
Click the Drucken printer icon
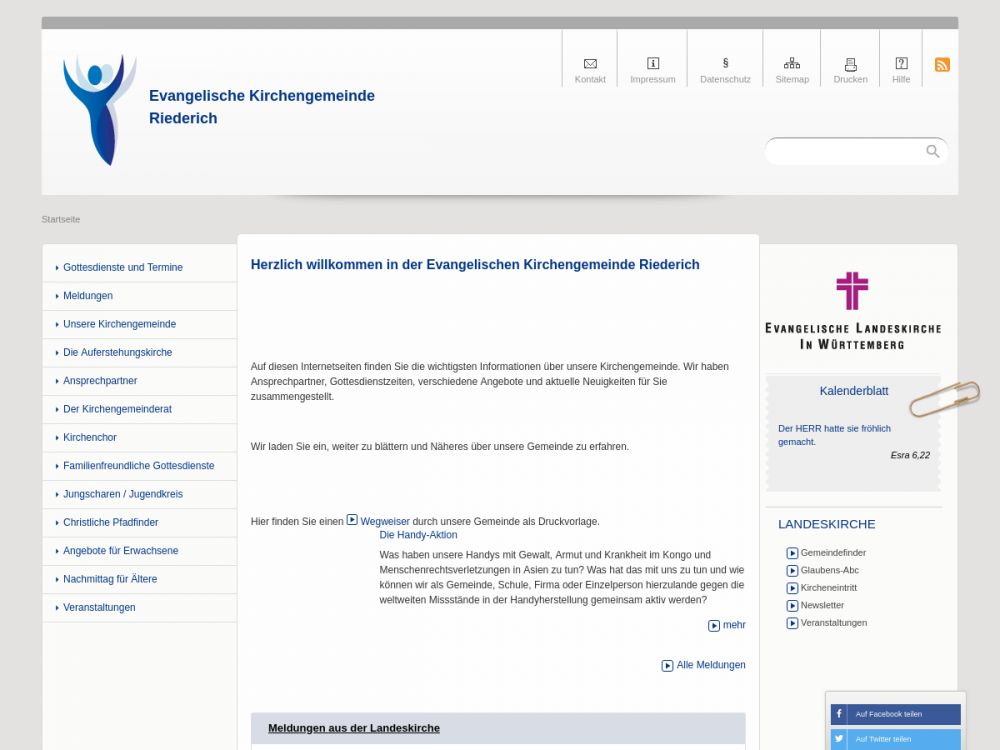[x=851, y=64]
